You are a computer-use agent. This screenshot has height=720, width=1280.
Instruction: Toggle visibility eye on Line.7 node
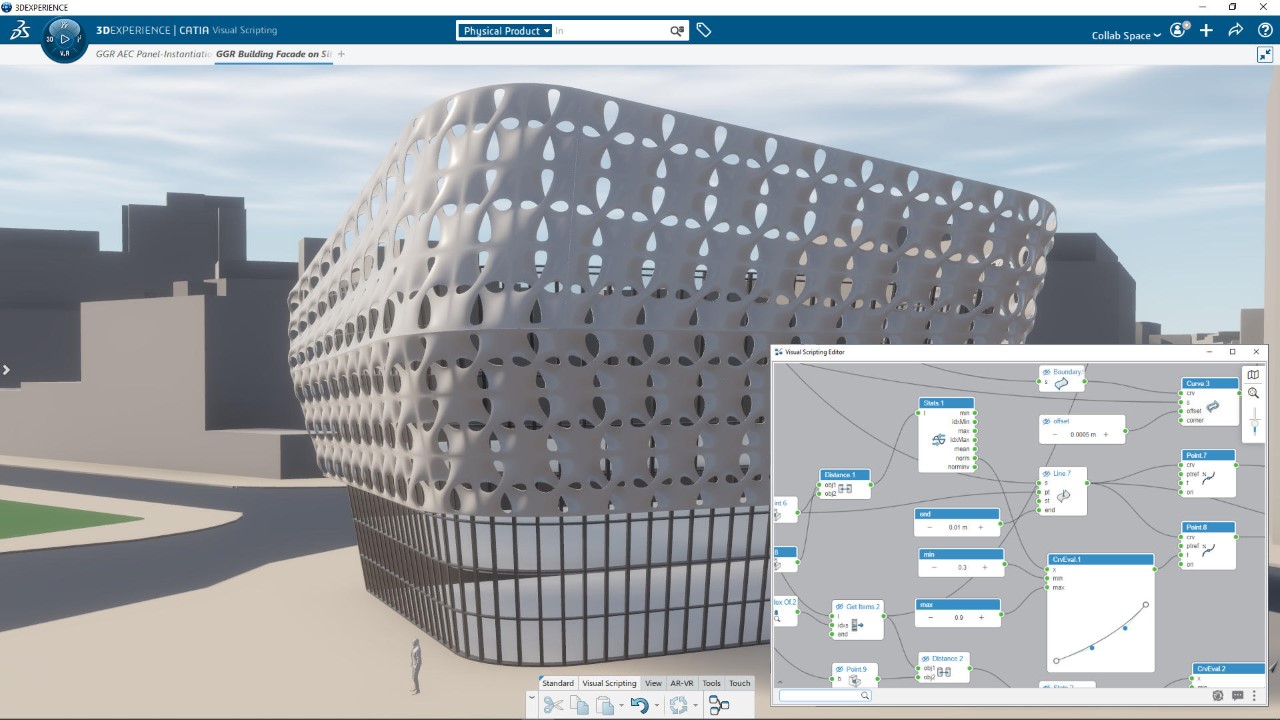point(1047,473)
